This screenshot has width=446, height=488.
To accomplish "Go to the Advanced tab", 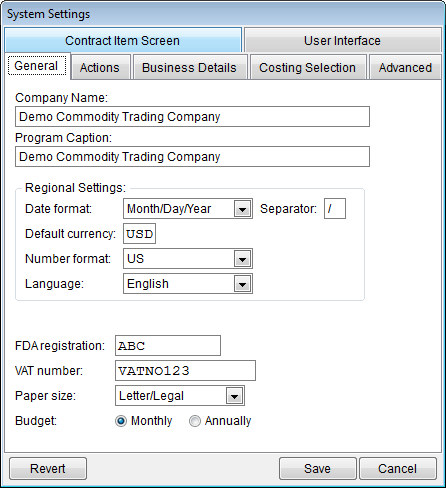I will coord(405,68).
